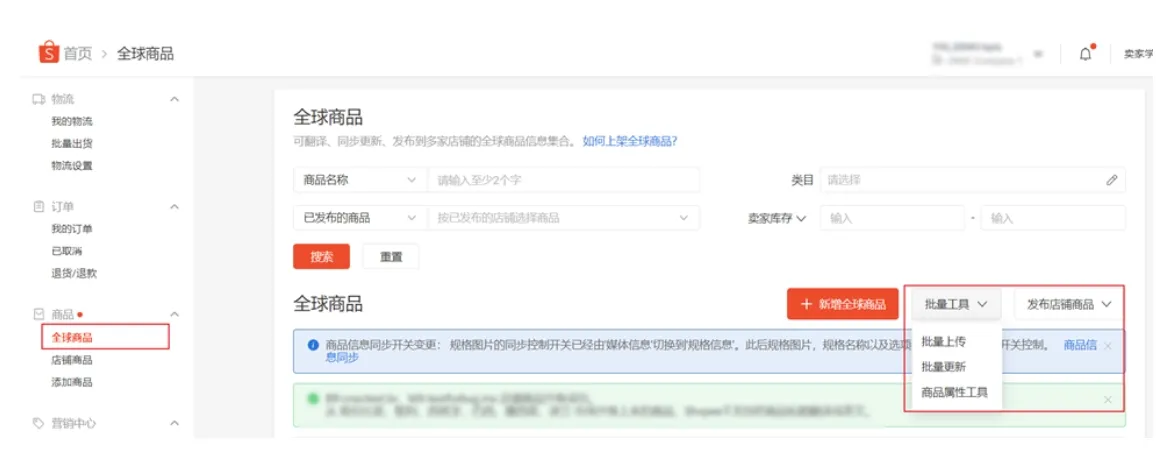The width and height of the screenshot is (1164, 471).
Task: Click the blue info icon in banner
Action: [x=313, y=345]
